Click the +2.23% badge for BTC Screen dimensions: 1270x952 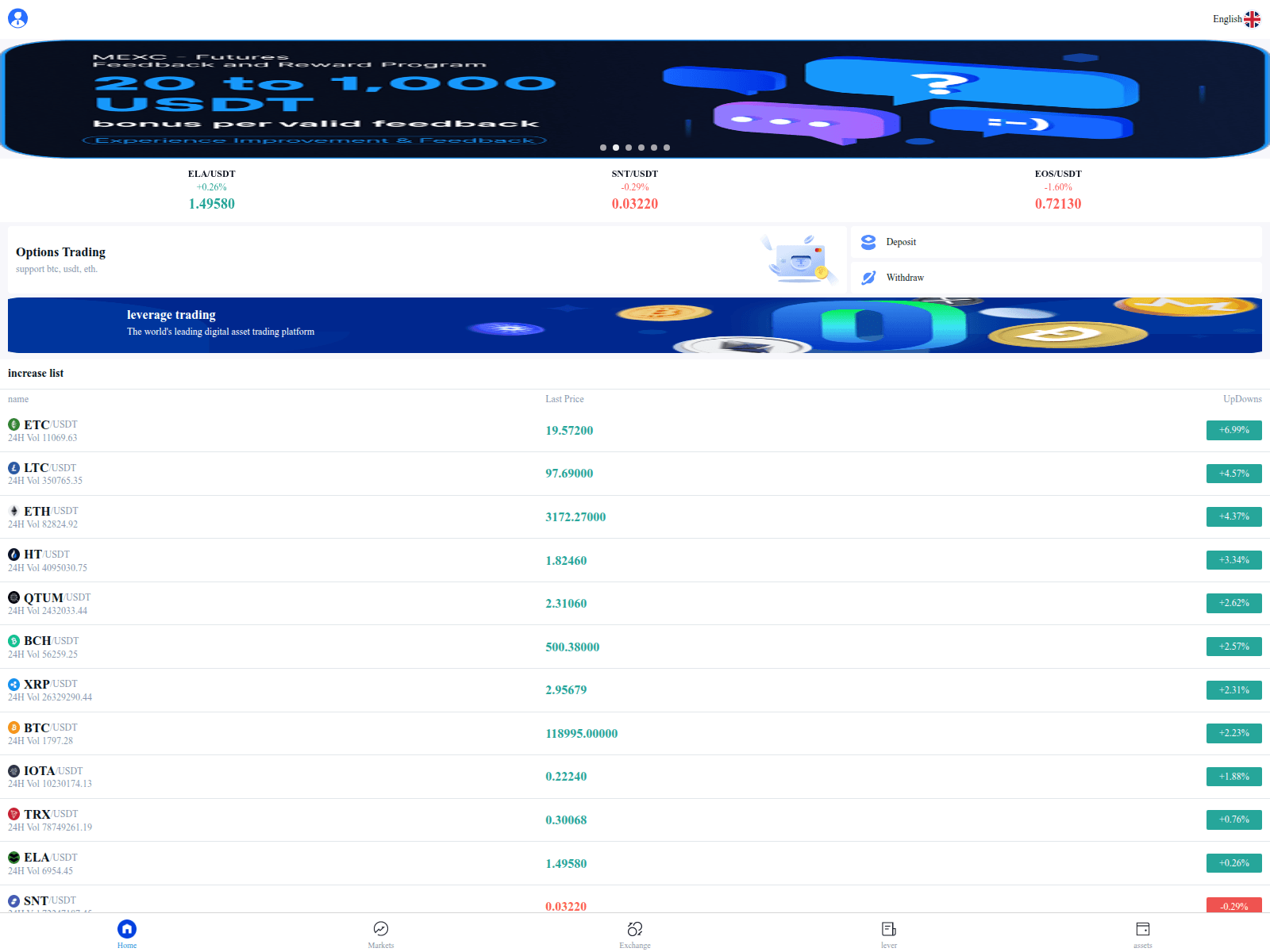click(x=1234, y=733)
